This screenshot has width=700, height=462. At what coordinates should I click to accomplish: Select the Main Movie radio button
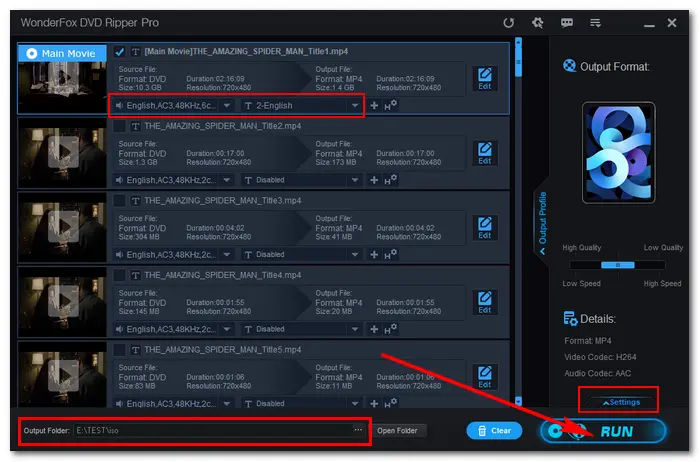click(x=32, y=54)
